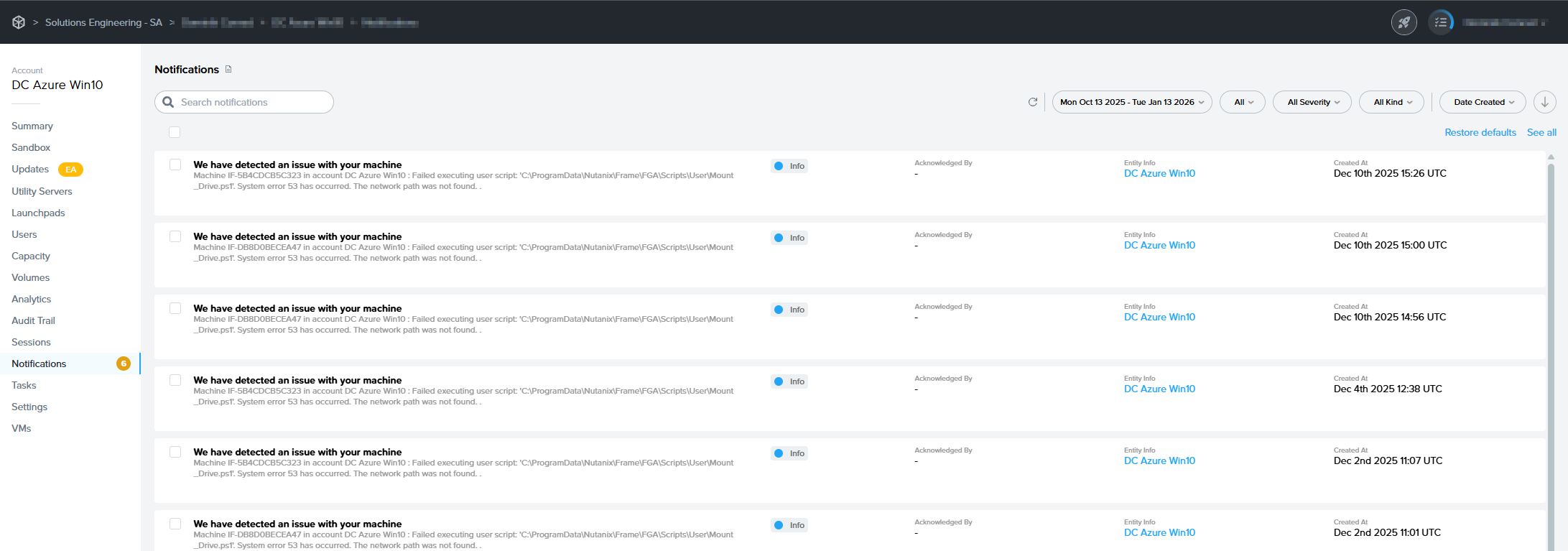
Task: Click the Restore defaults link
Action: (1480, 132)
